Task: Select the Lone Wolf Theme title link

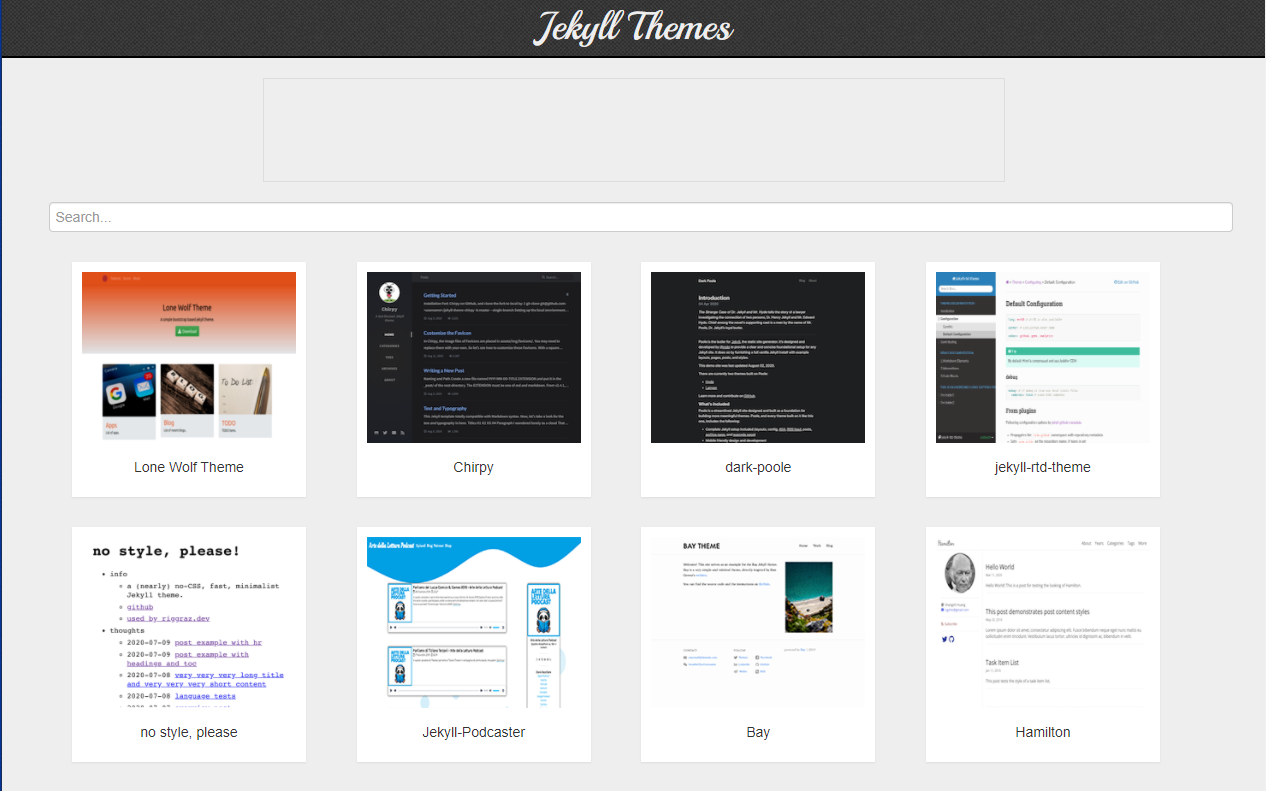Action: (x=189, y=467)
